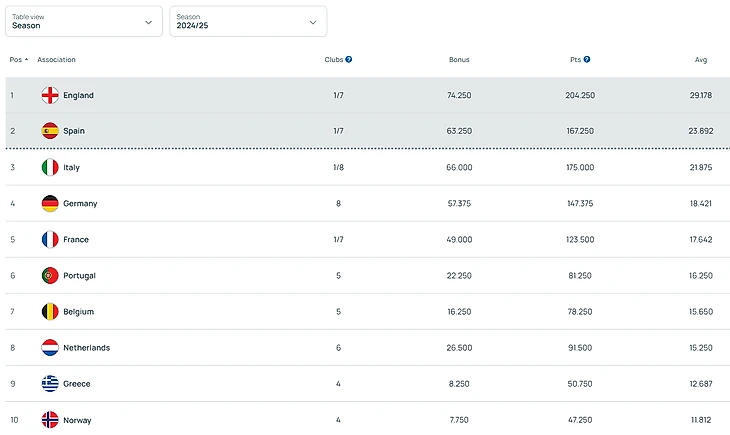Click the help icon beside Pts

click(587, 60)
